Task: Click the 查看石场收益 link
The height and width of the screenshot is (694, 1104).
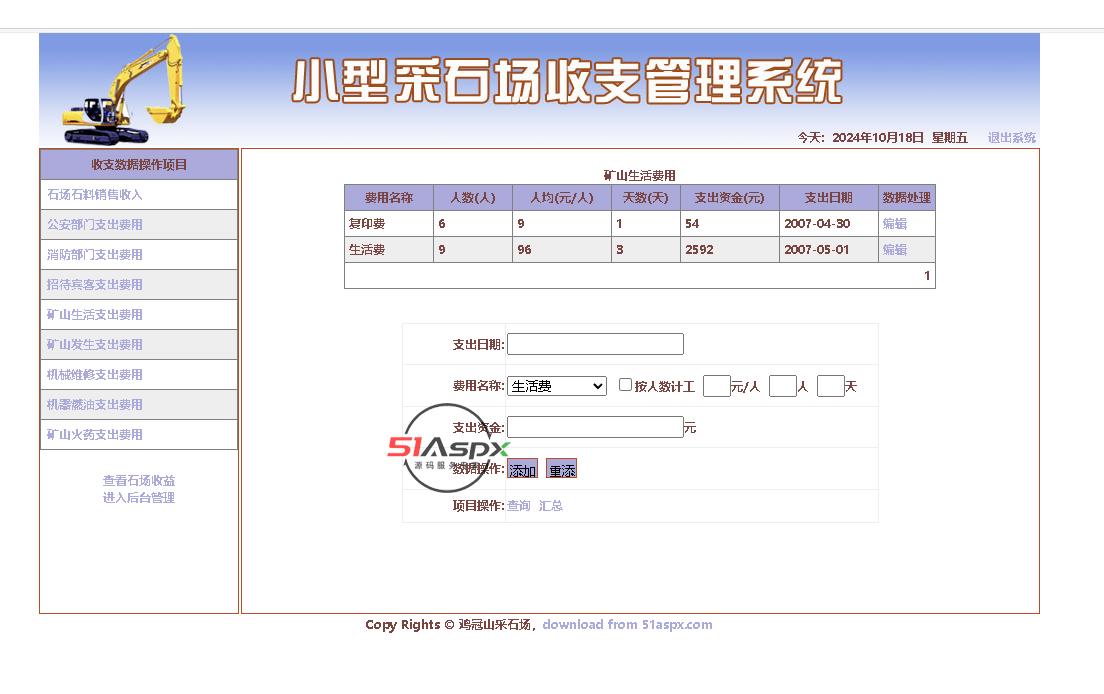Action: pos(139,481)
